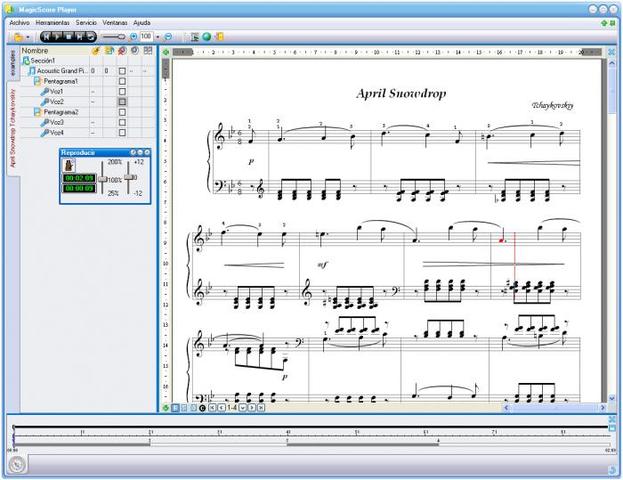Open the zoom percentage dropdown arrow

click(158, 37)
